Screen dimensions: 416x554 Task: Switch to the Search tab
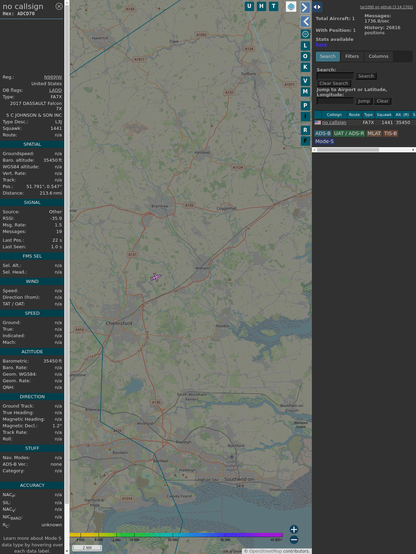[x=328, y=57]
